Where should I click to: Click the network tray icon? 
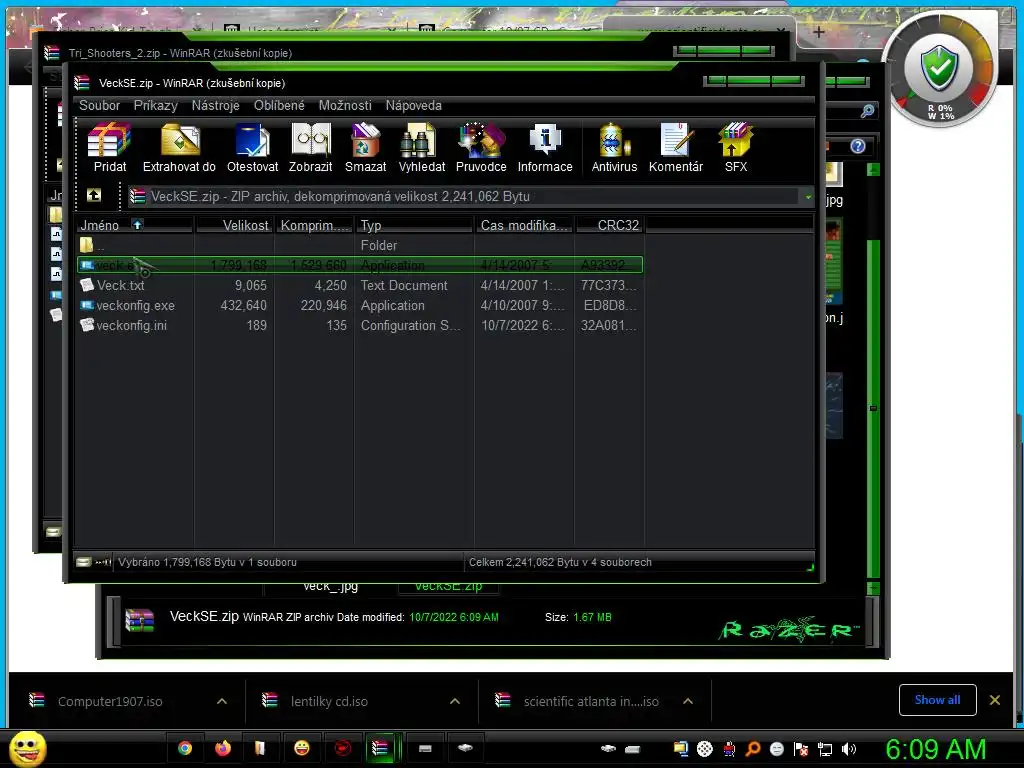tap(825, 749)
